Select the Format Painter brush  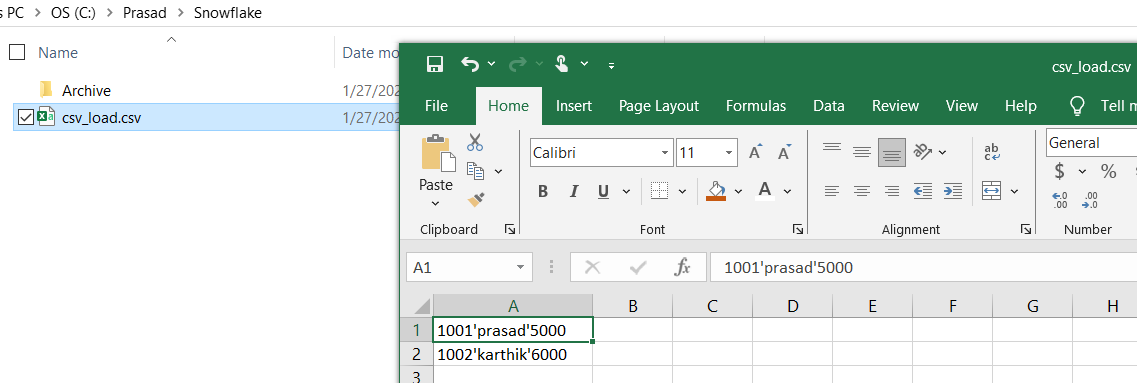476,199
